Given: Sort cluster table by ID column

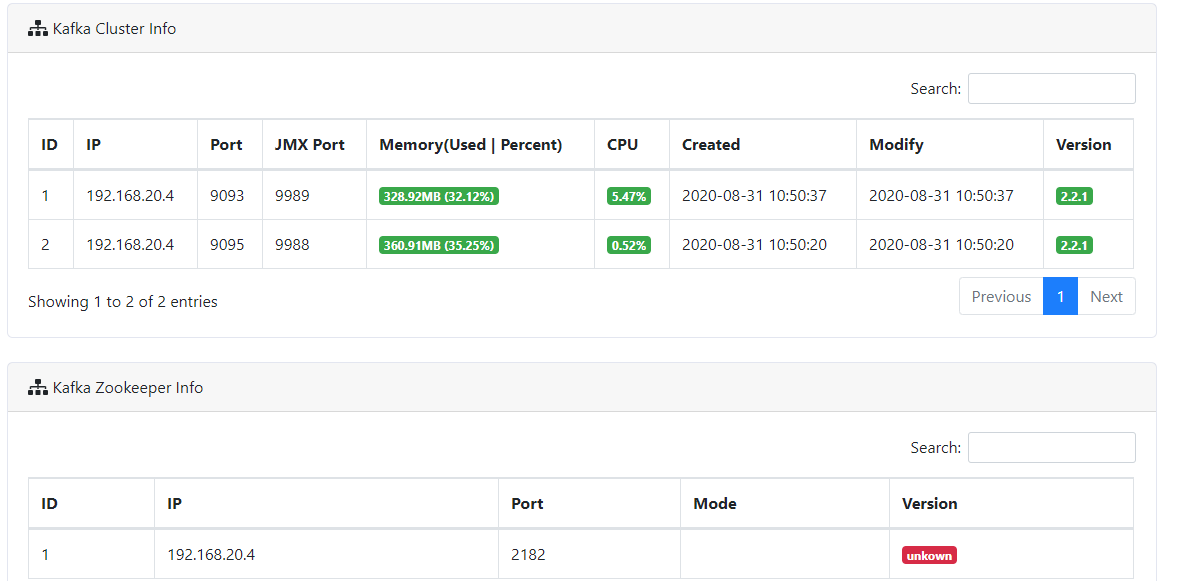Looking at the screenshot, I should [51, 144].
